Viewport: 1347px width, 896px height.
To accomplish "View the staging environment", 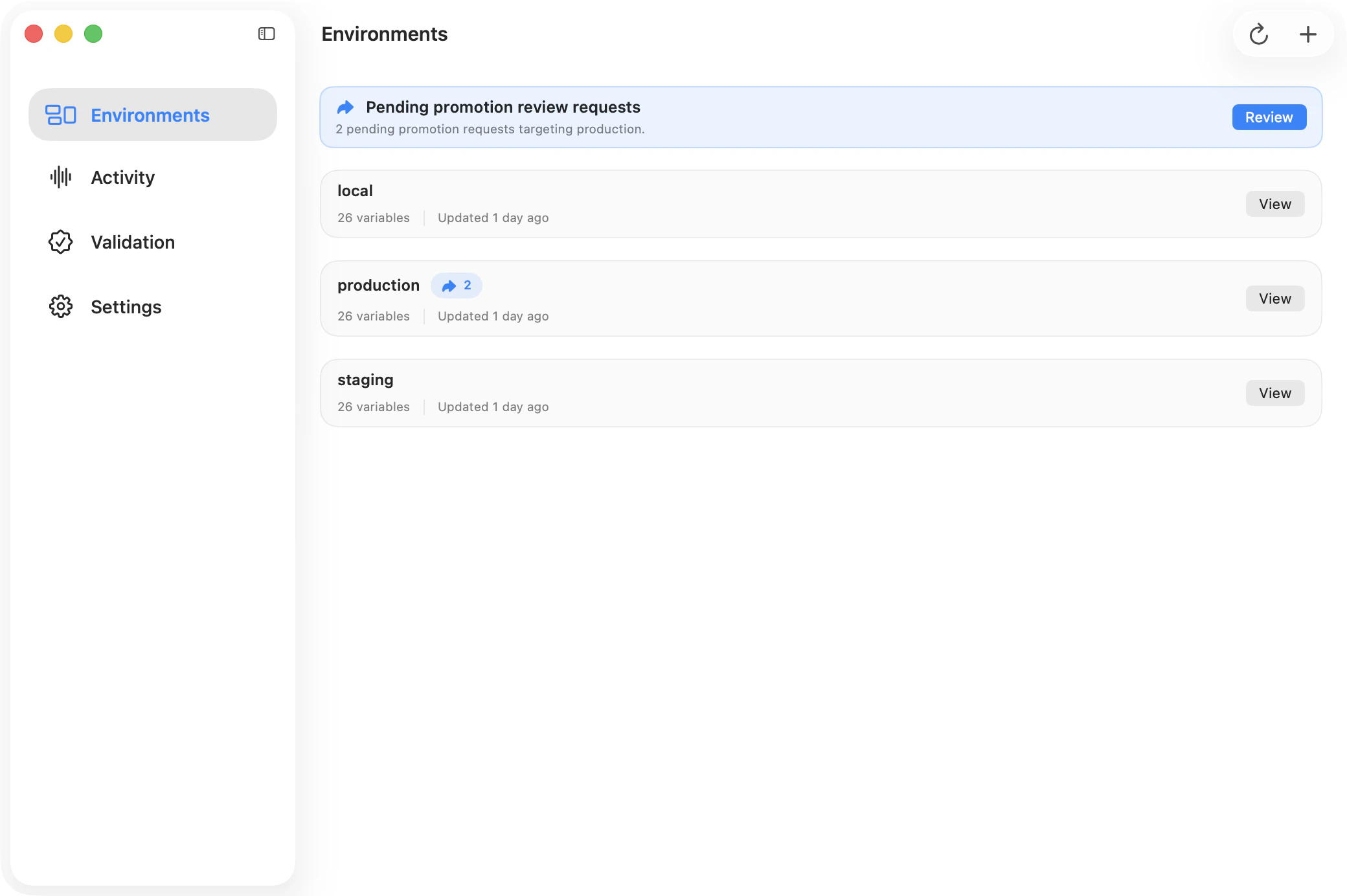I will [x=1274, y=393].
